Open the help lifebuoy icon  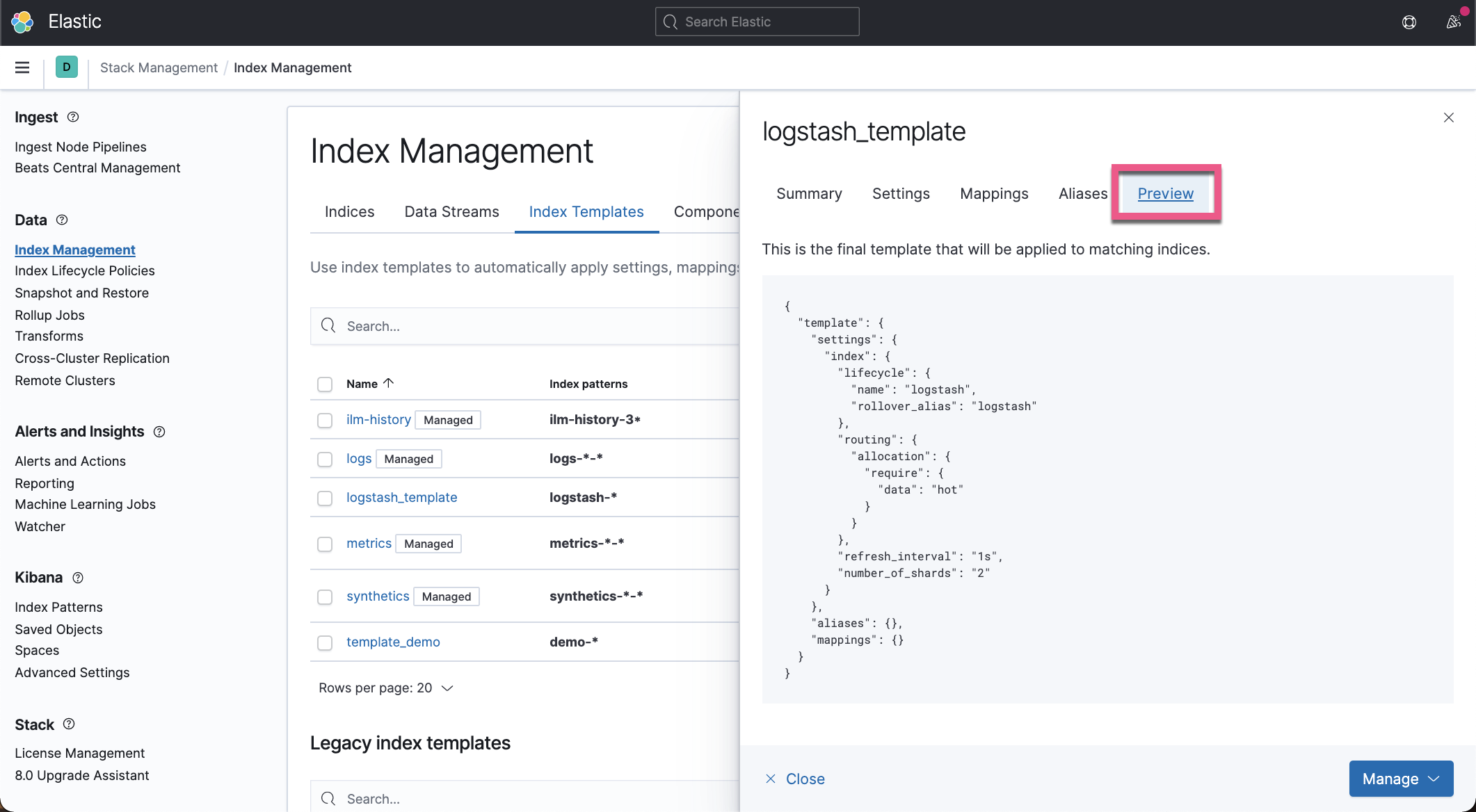coord(1409,22)
